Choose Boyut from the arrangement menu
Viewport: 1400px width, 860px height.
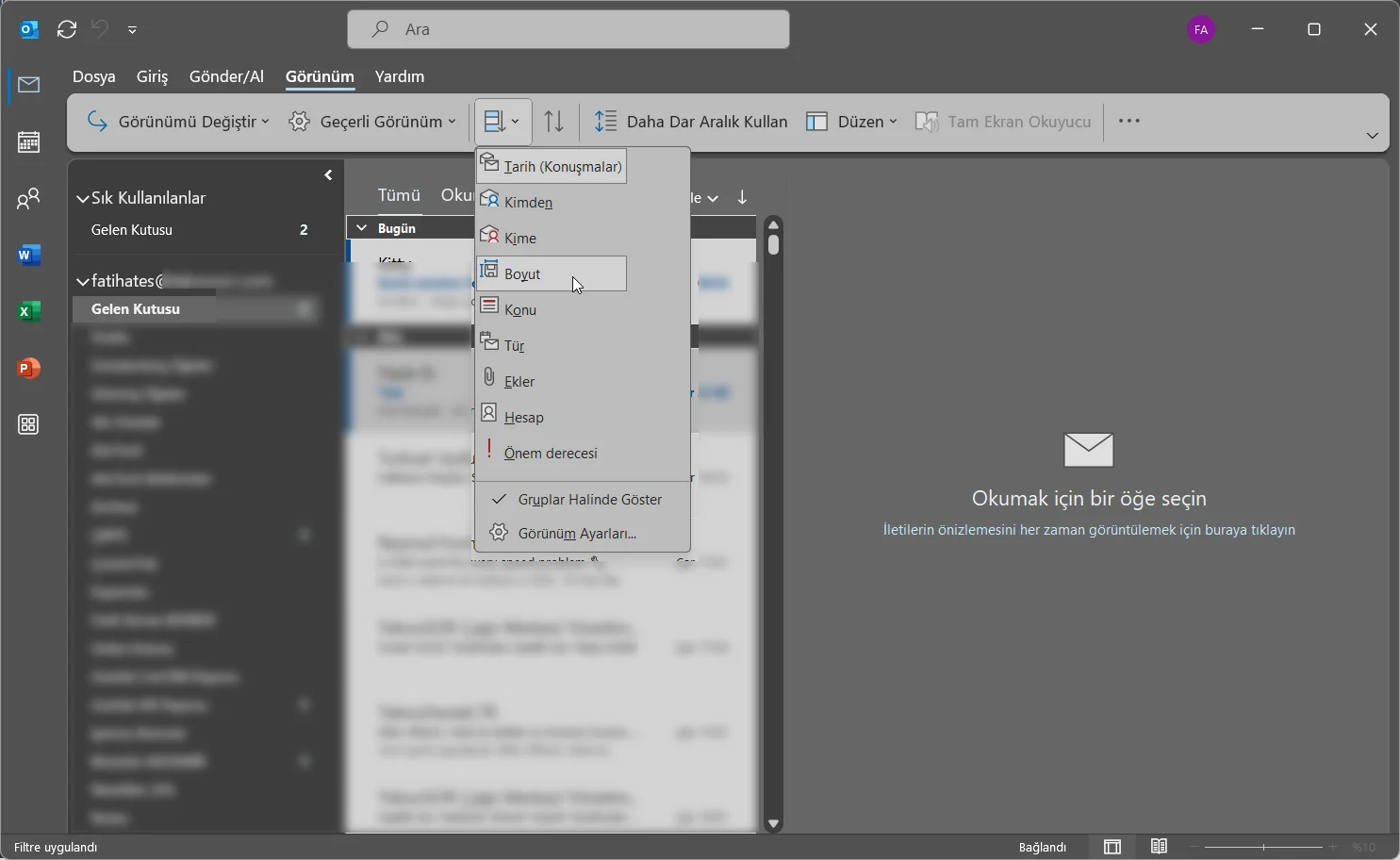click(x=552, y=274)
